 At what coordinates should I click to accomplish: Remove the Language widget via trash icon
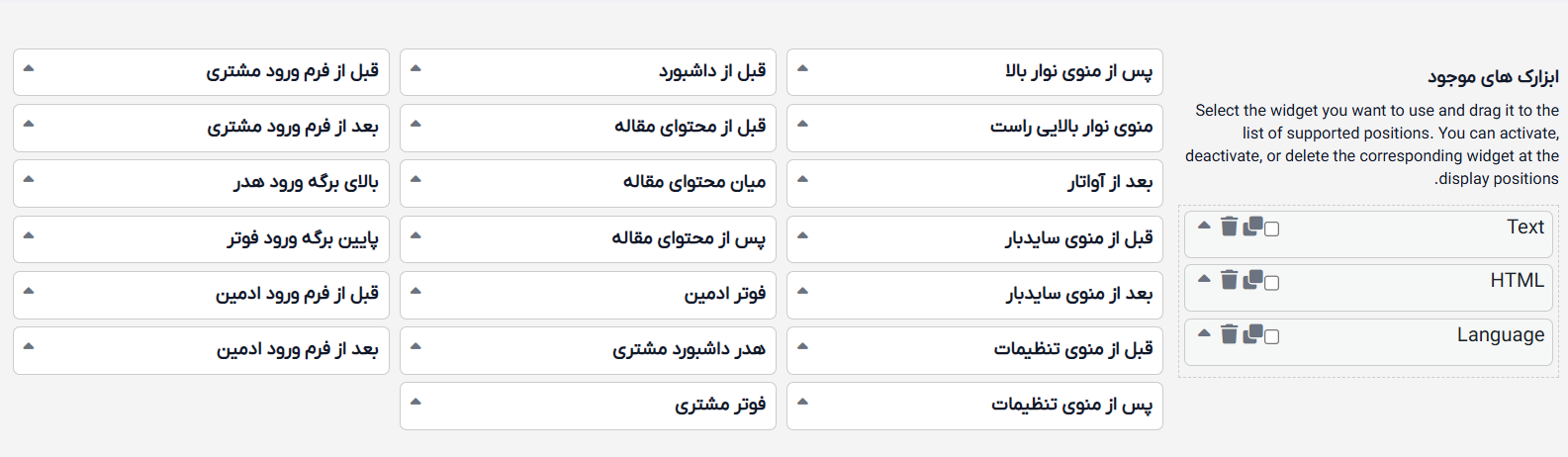coord(1229,334)
